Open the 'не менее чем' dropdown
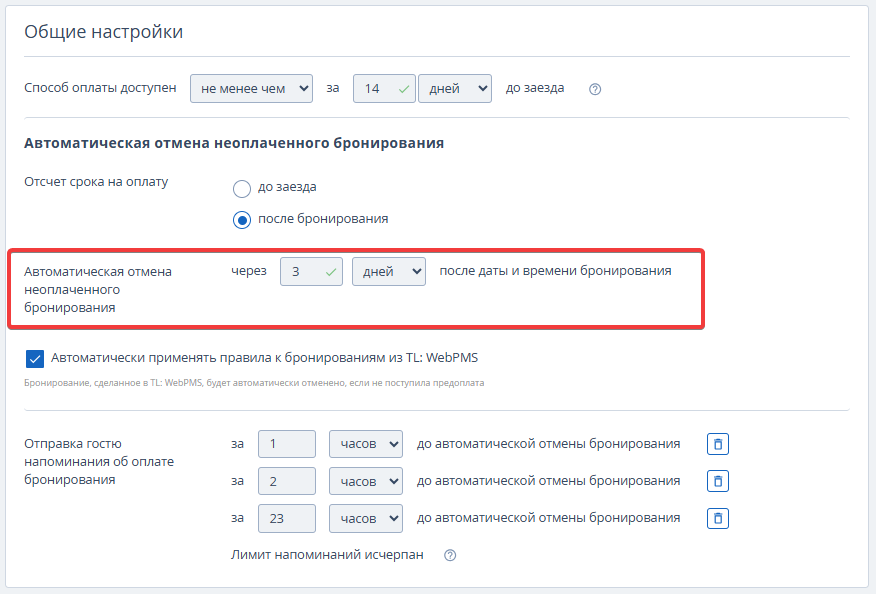This screenshot has width=876, height=594. coord(251,88)
